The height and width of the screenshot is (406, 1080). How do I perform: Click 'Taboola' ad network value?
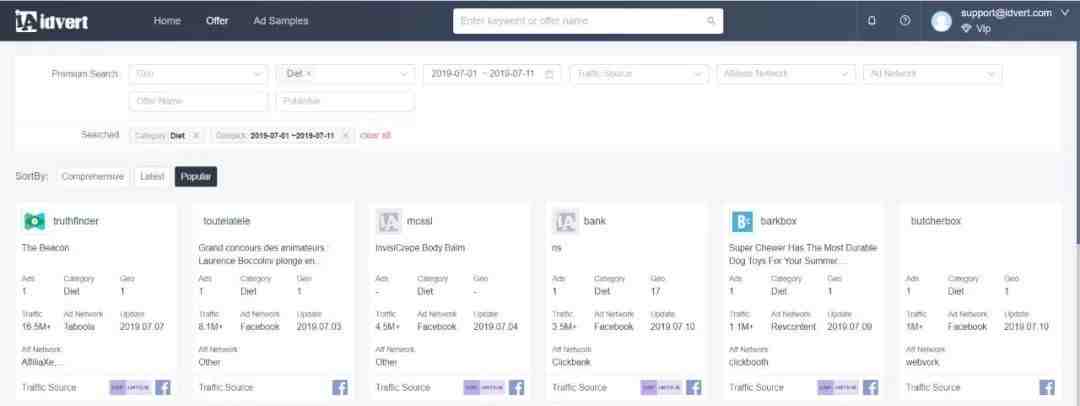pos(79,327)
